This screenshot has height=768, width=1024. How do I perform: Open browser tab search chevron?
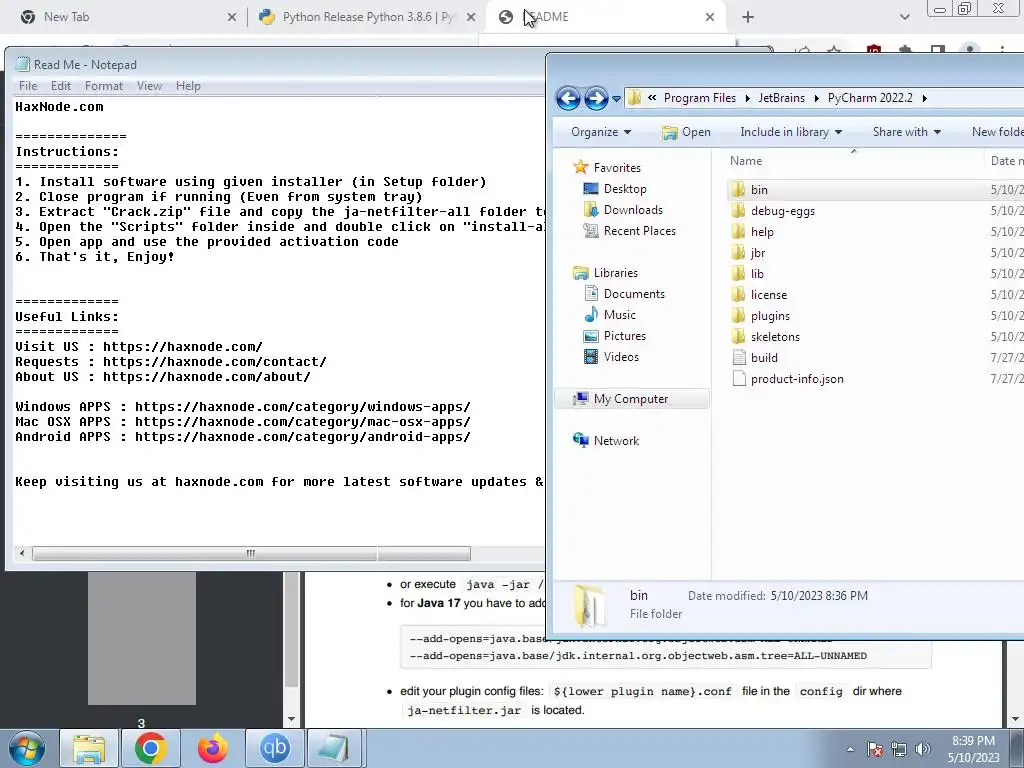[904, 17]
